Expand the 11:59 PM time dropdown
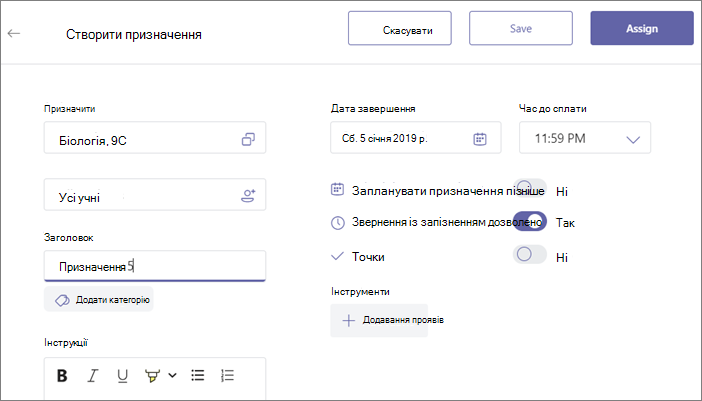Viewport: 702px width, 401px height. click(585, 137)
